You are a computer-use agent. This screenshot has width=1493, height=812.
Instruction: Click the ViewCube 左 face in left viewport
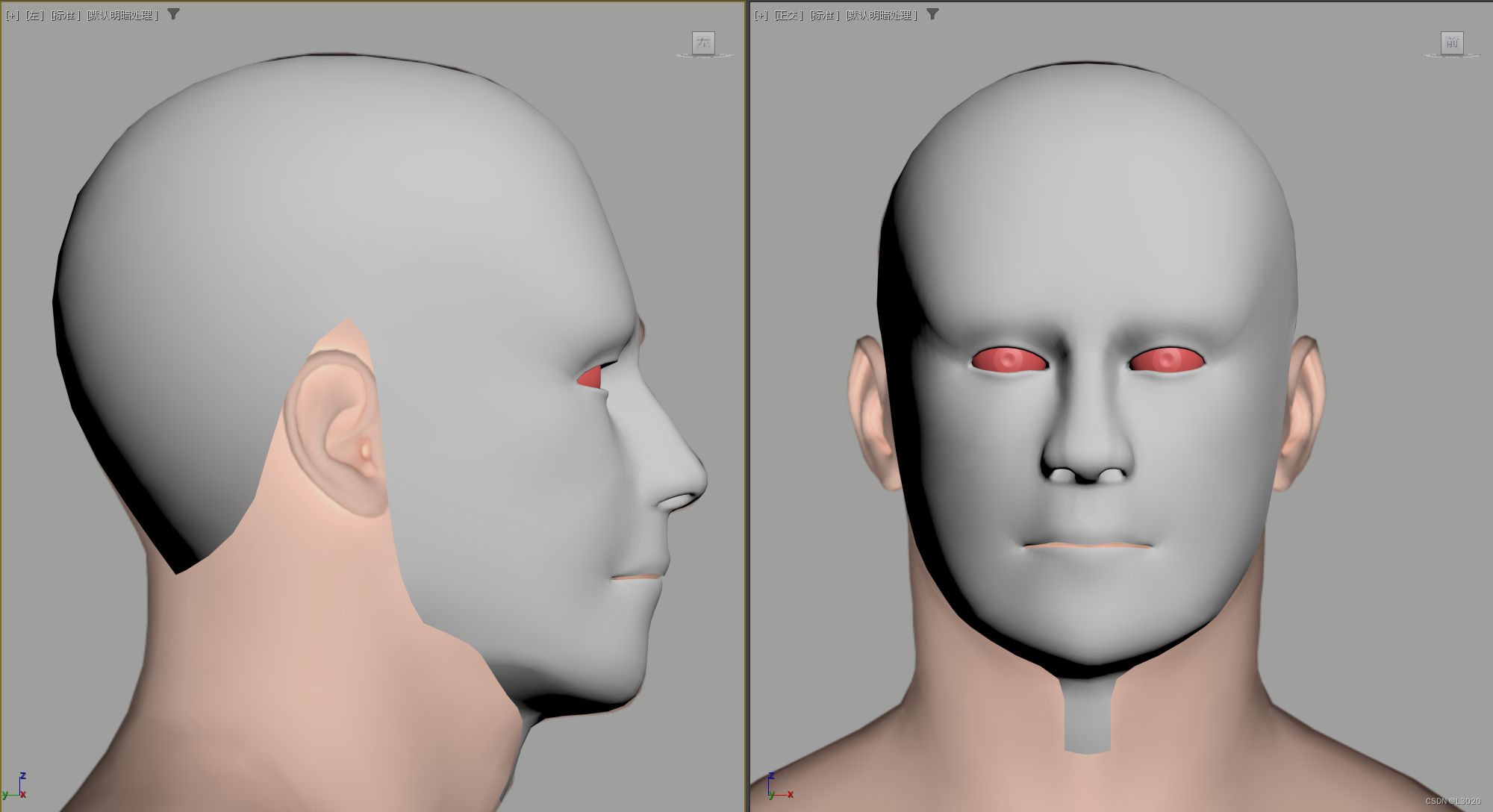coord(703,43)
